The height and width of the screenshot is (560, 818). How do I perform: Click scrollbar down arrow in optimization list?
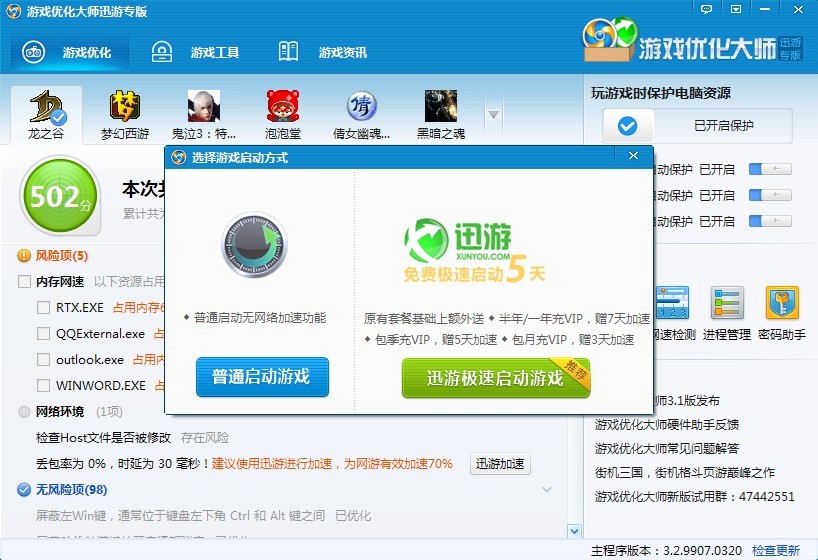[574, 531]
